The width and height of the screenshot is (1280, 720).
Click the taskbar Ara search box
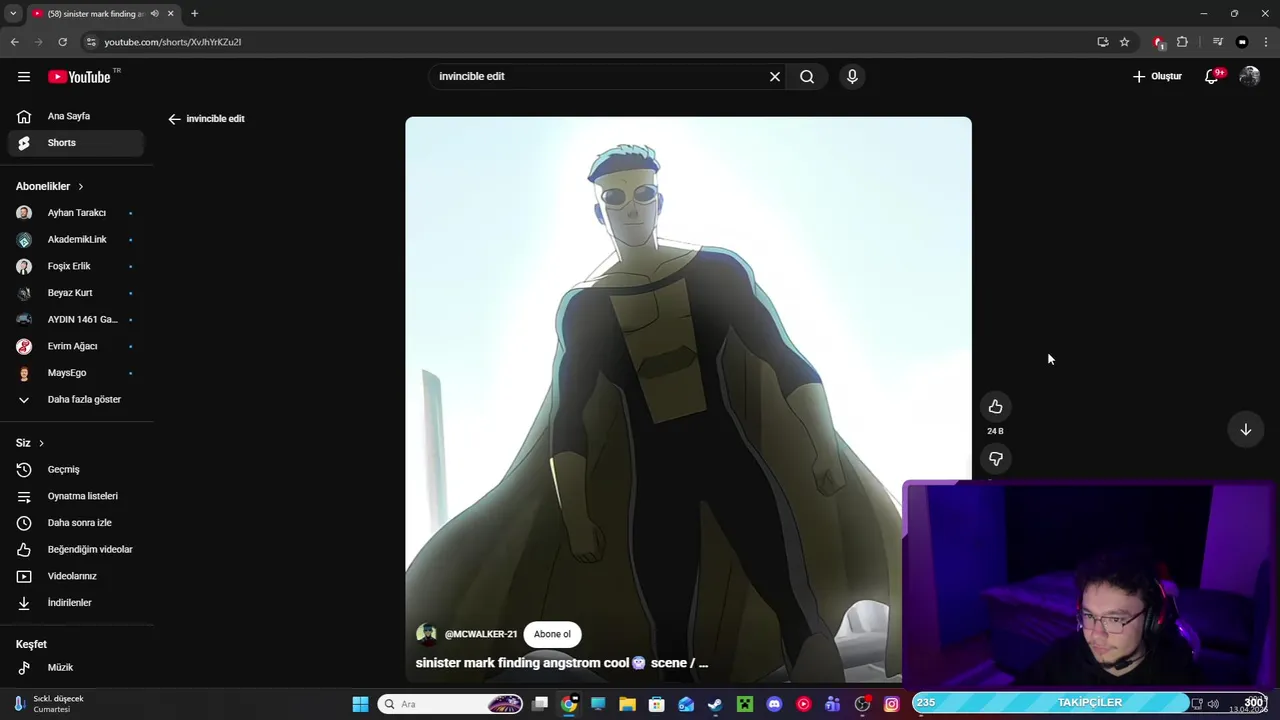pos(451,704)
